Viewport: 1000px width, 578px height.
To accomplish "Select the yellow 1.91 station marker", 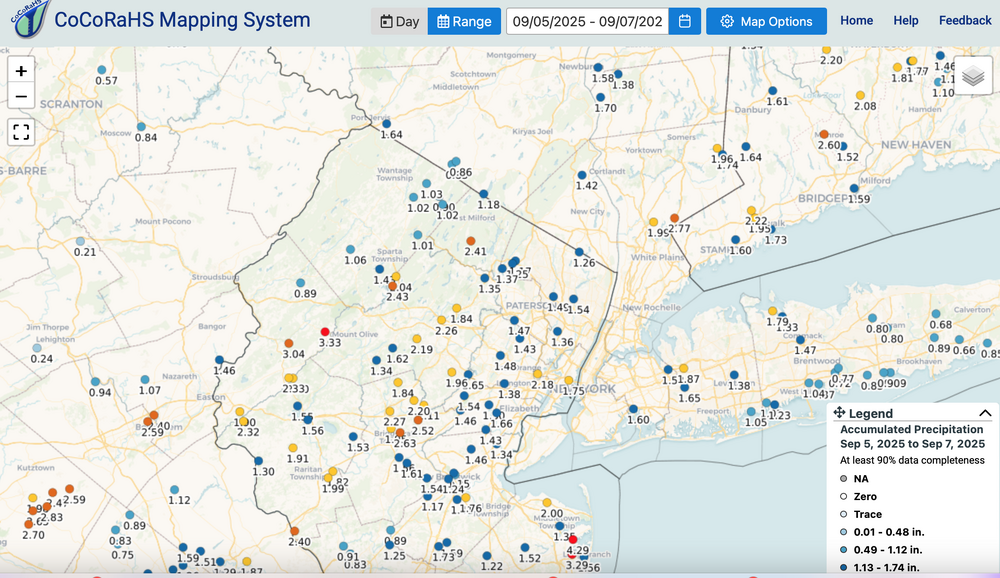I will pyautogui.click(x=293, y=448).
